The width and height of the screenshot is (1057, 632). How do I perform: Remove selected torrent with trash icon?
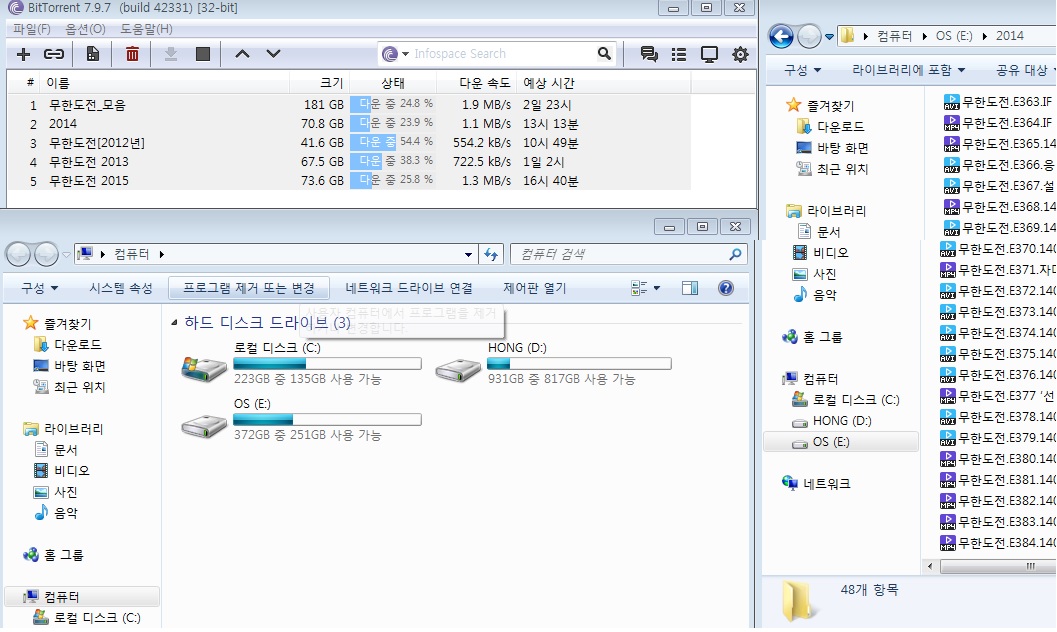click(132, 54)
